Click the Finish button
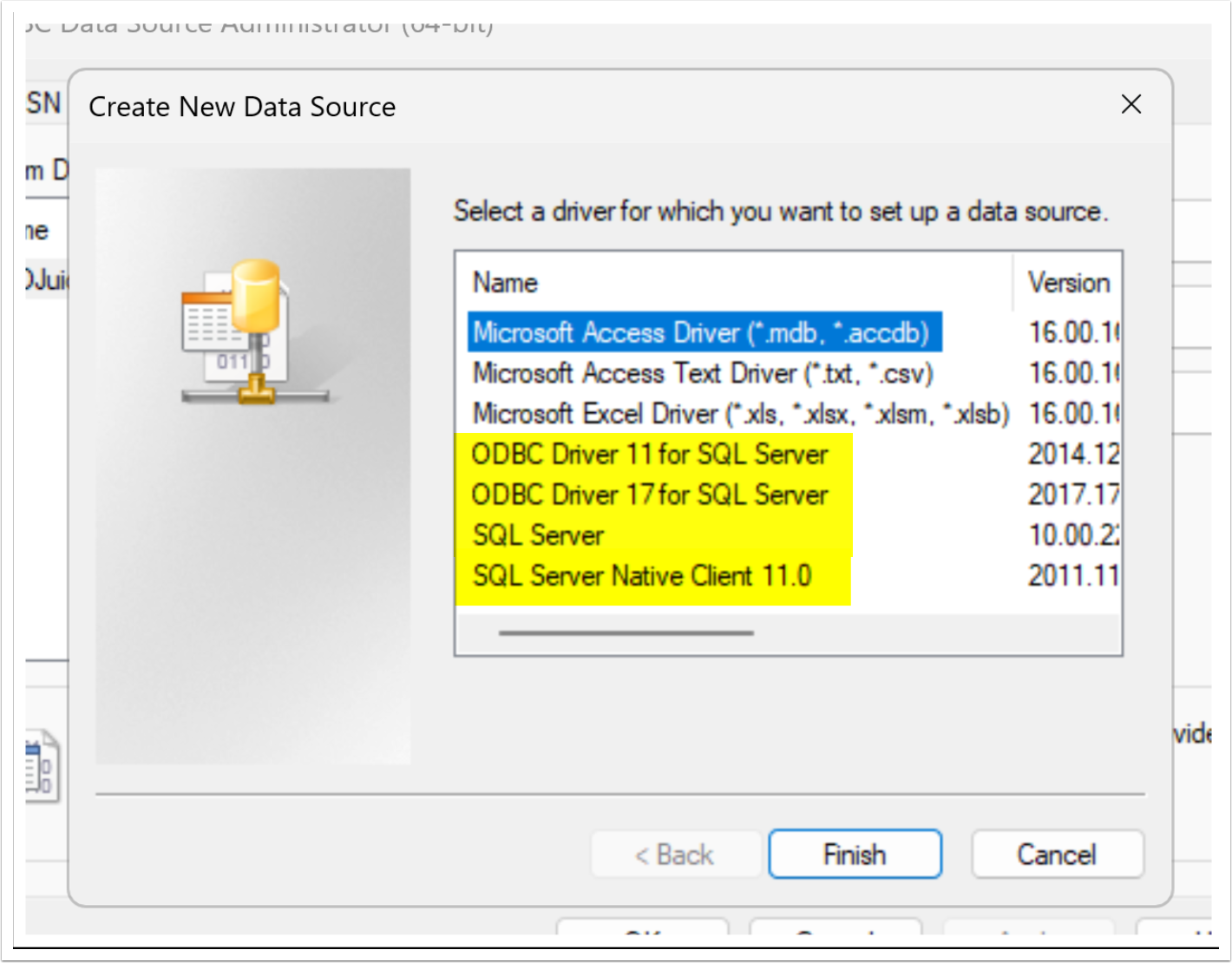This screenshot has height=963, width=1232. pos(855,855)
